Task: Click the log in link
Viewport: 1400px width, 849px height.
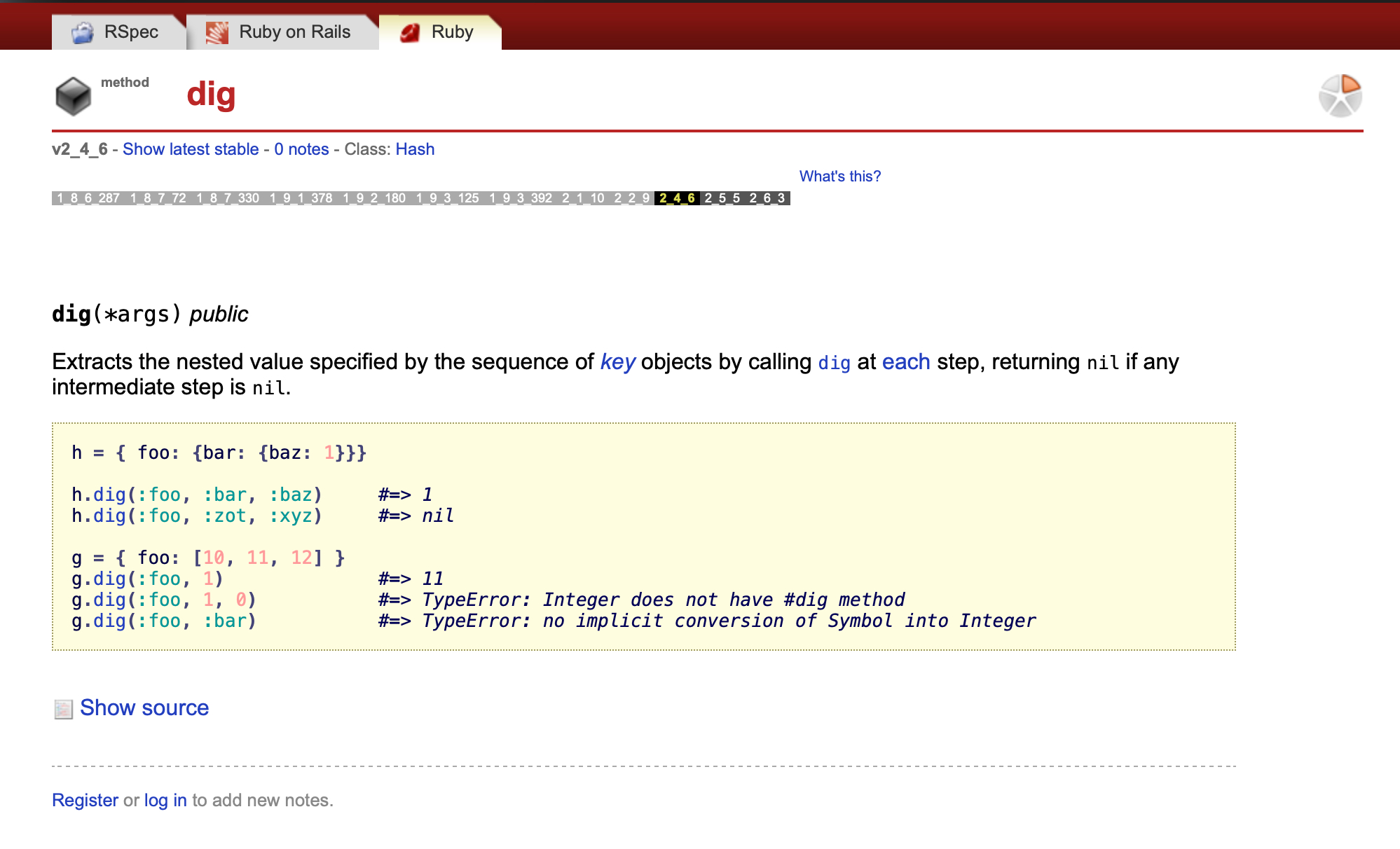Action: coord(165,800)
